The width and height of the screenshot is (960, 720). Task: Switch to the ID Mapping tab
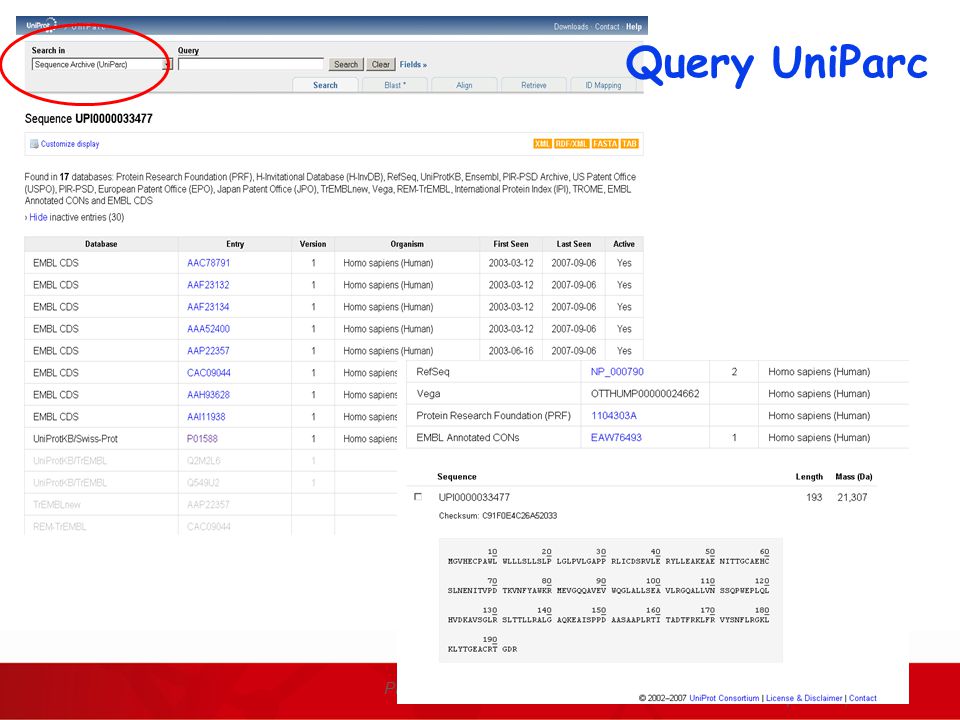click(x=603, y=85)
